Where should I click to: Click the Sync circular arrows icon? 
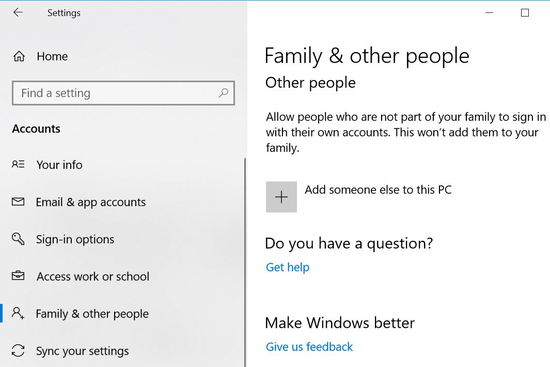coord(18,351)
